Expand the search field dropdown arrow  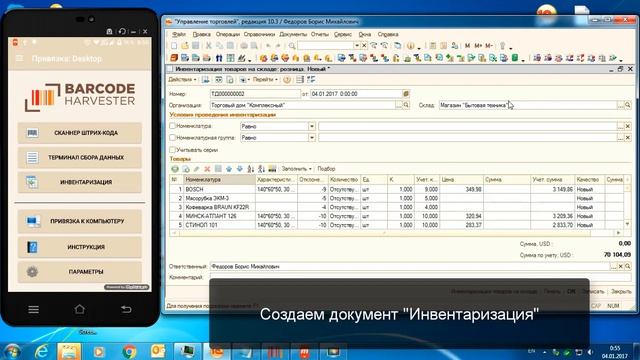coord(357,46)
